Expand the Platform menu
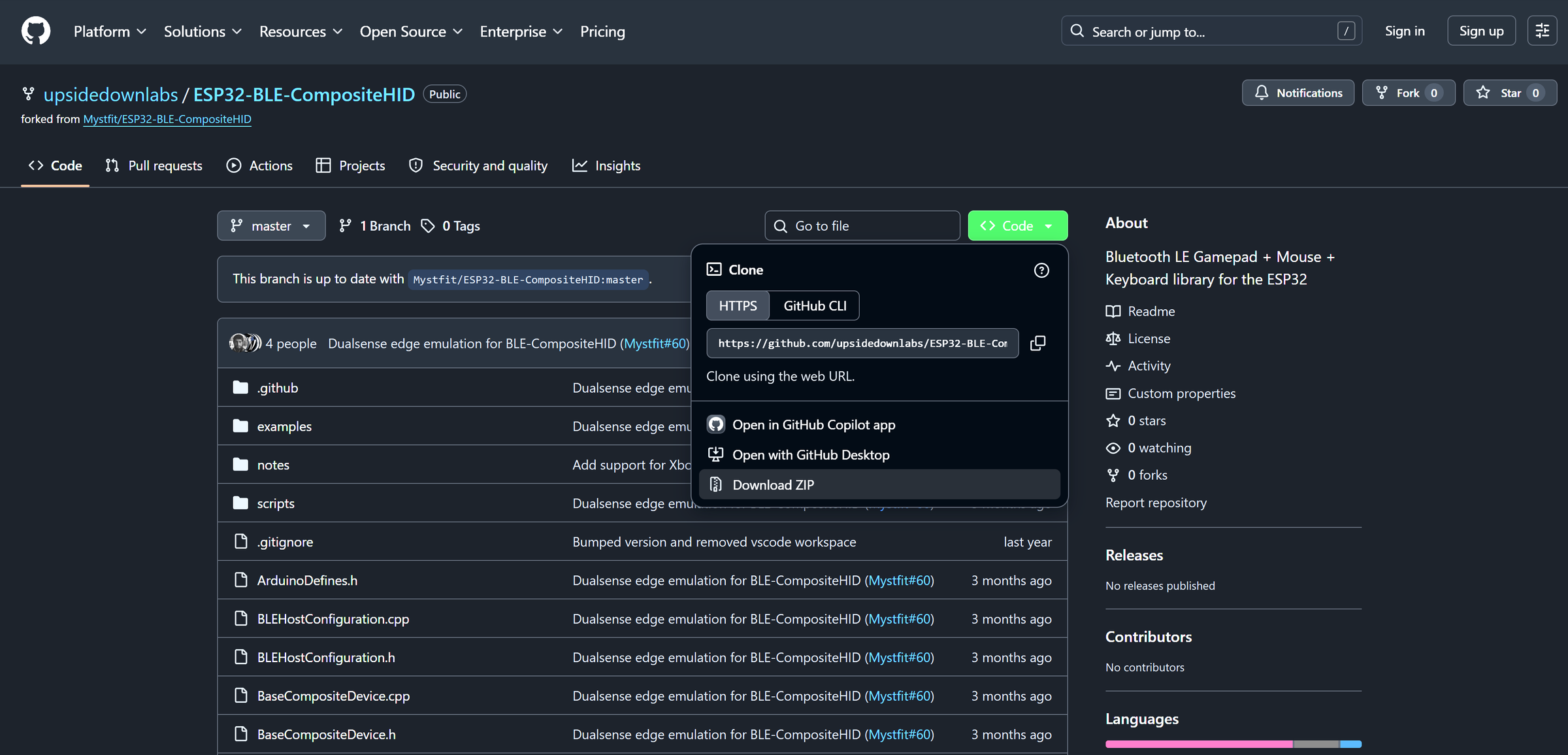 [x=110, y=31]
